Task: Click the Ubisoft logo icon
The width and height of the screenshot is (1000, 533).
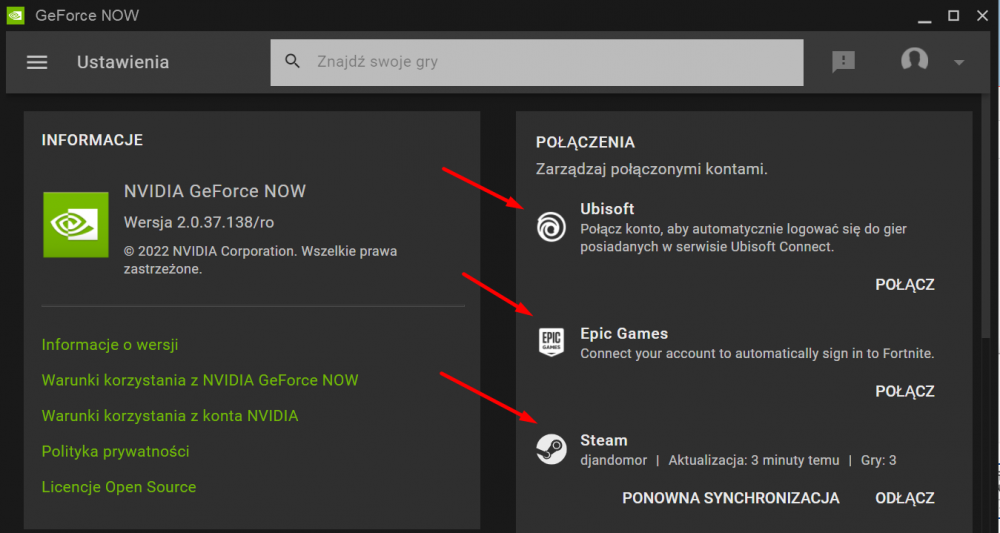Action: 551,227
